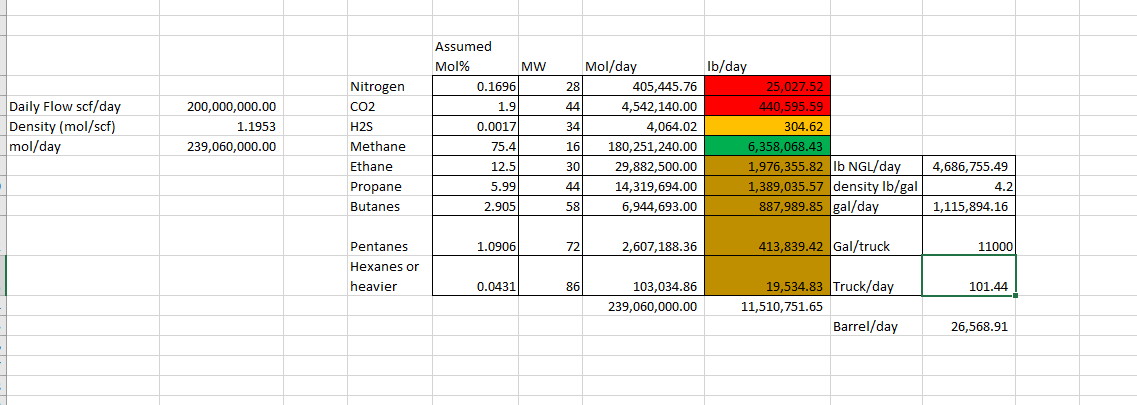Click Methane mol% value 75.4
This screenshot has height=405, width=1137.
(x=476, y=146)
